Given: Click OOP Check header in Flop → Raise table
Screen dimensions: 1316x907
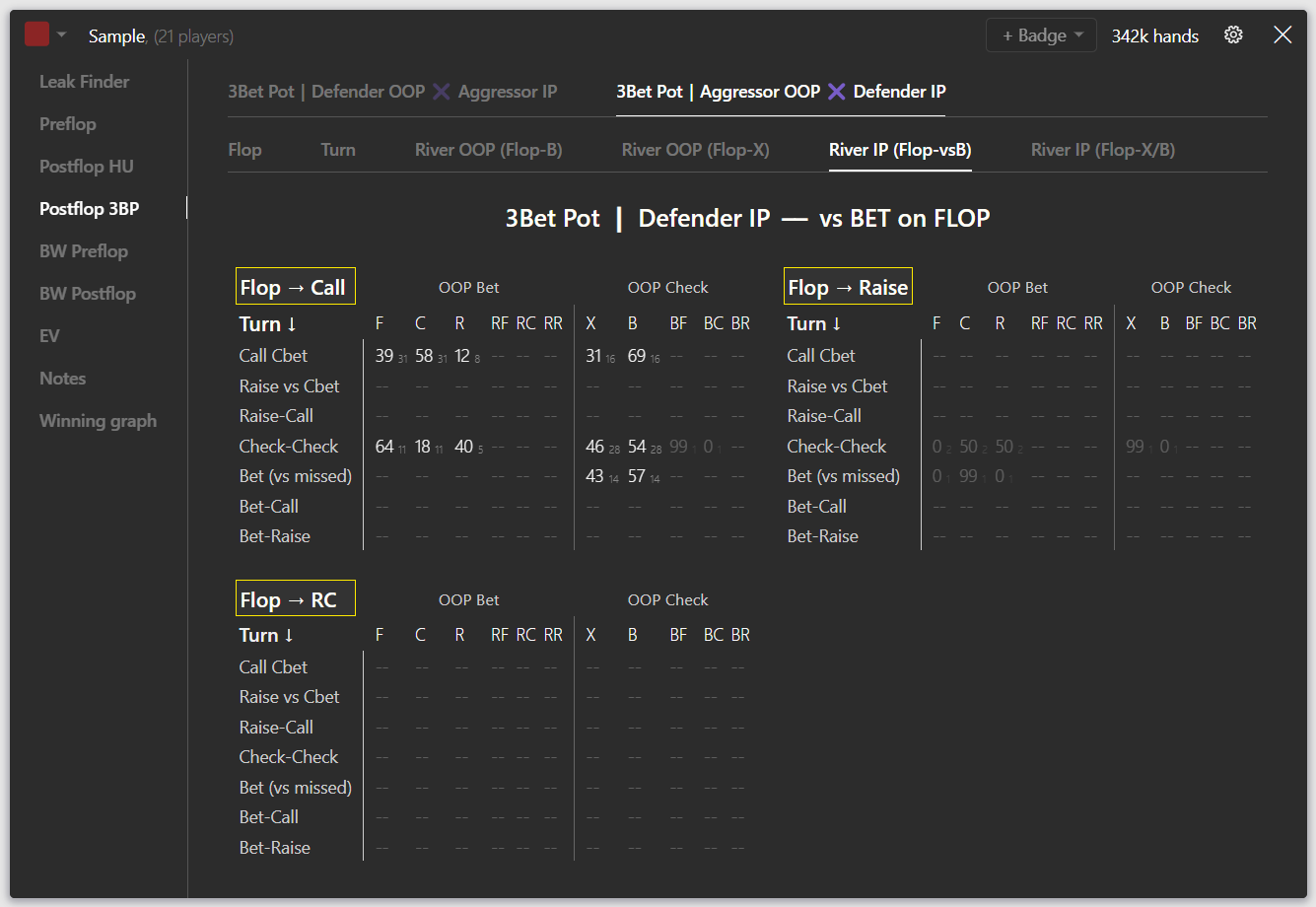Looking at the screenshot, I should [1191, 288].
